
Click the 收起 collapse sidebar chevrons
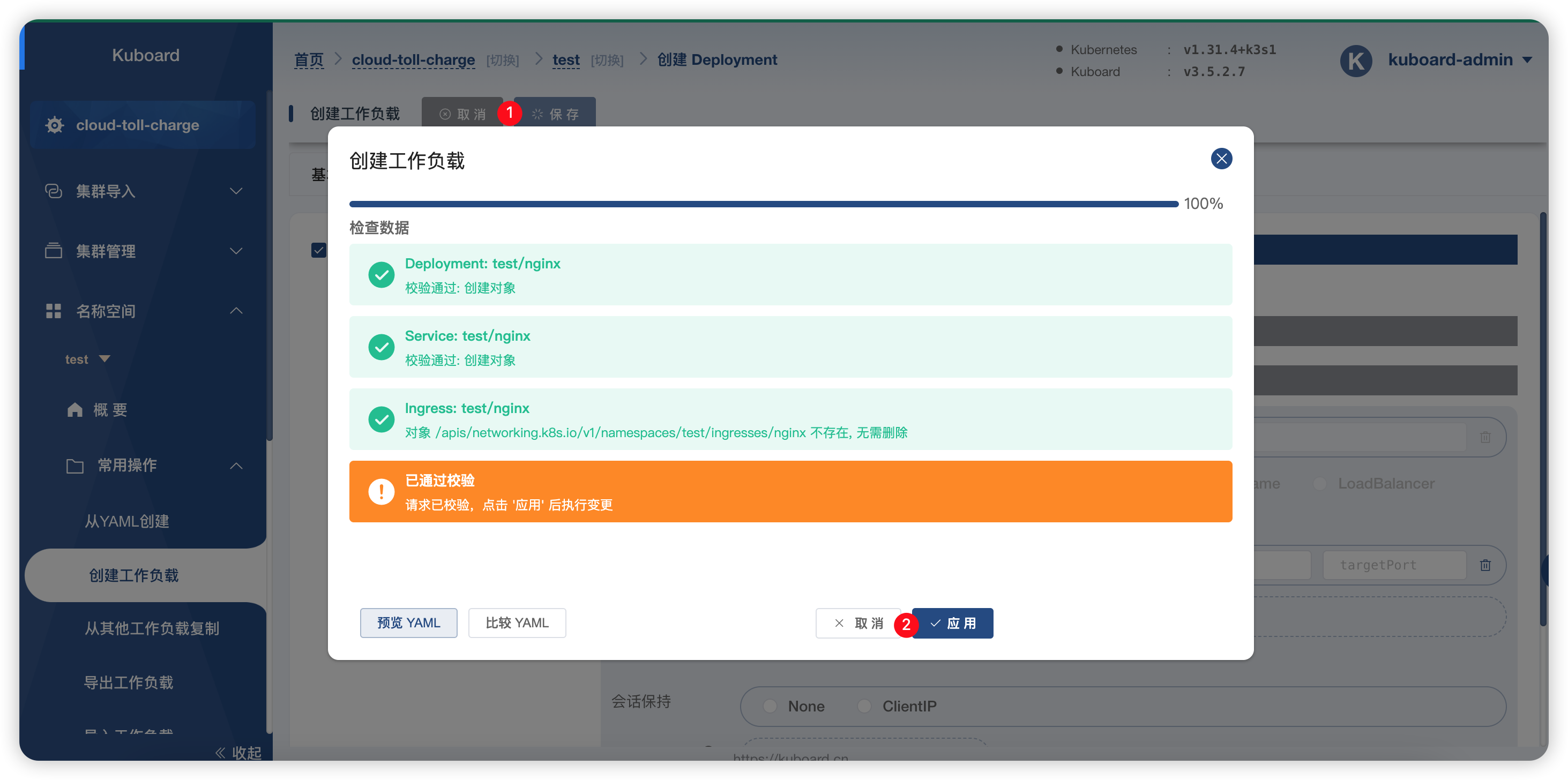coord(220,753)
